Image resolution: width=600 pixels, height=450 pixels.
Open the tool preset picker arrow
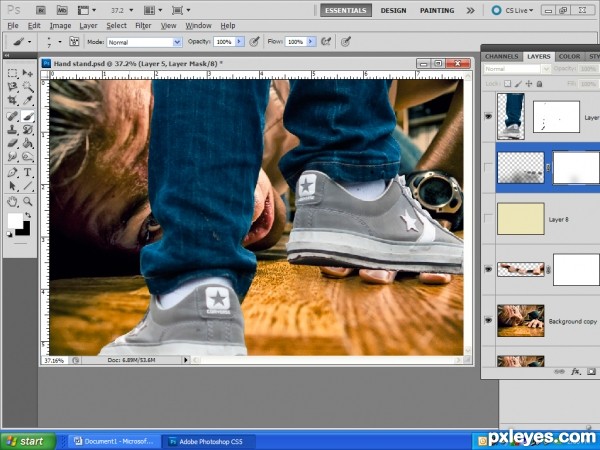coord(29,42)
